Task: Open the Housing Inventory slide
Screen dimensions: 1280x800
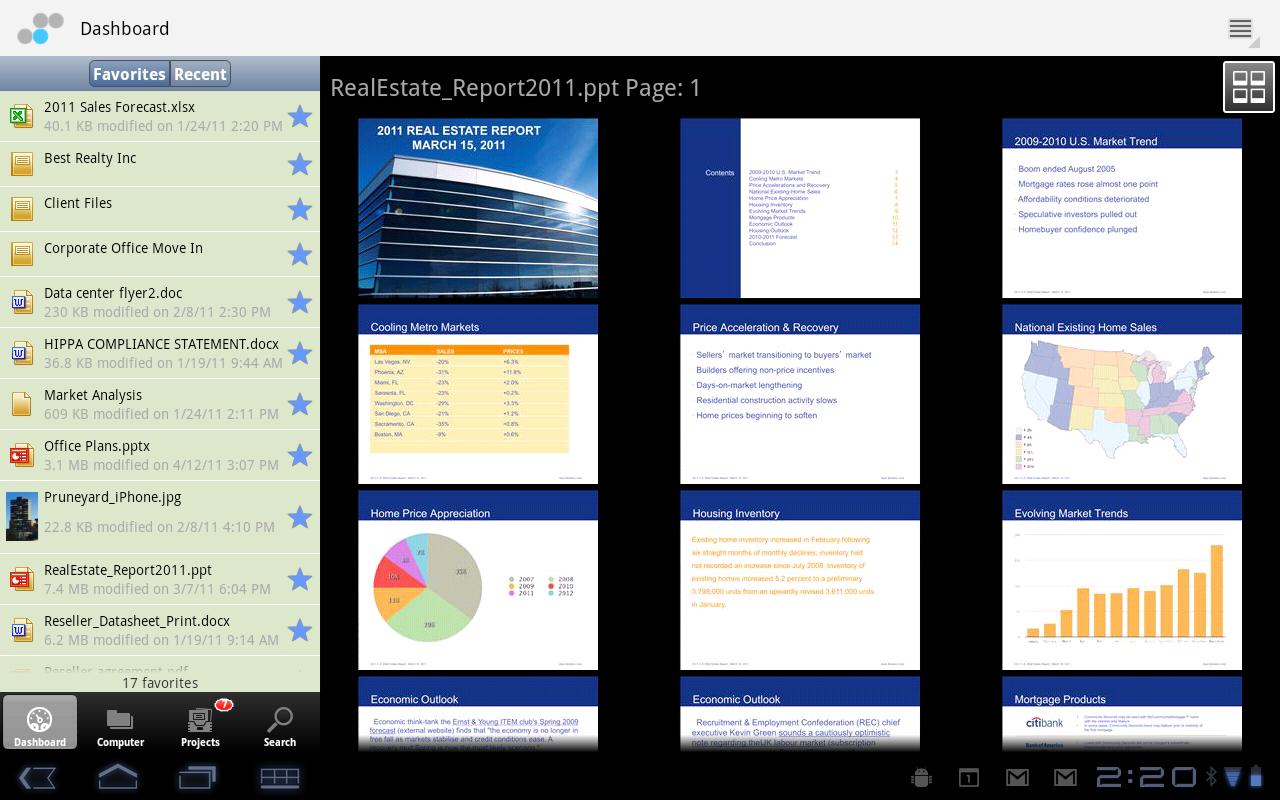Action: pyautogui.click(x=800, y=580)
